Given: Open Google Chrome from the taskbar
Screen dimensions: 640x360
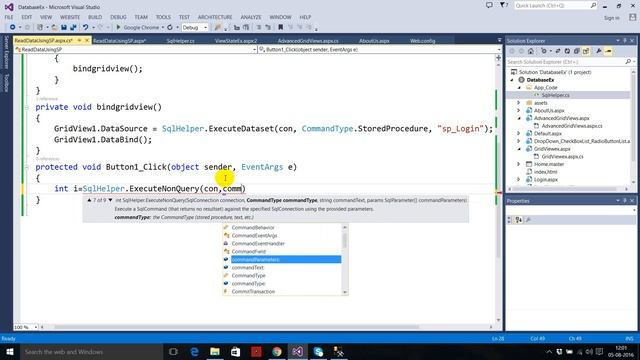Looking at the screenshot, I should pyautogui.click(x=277, y=351).
